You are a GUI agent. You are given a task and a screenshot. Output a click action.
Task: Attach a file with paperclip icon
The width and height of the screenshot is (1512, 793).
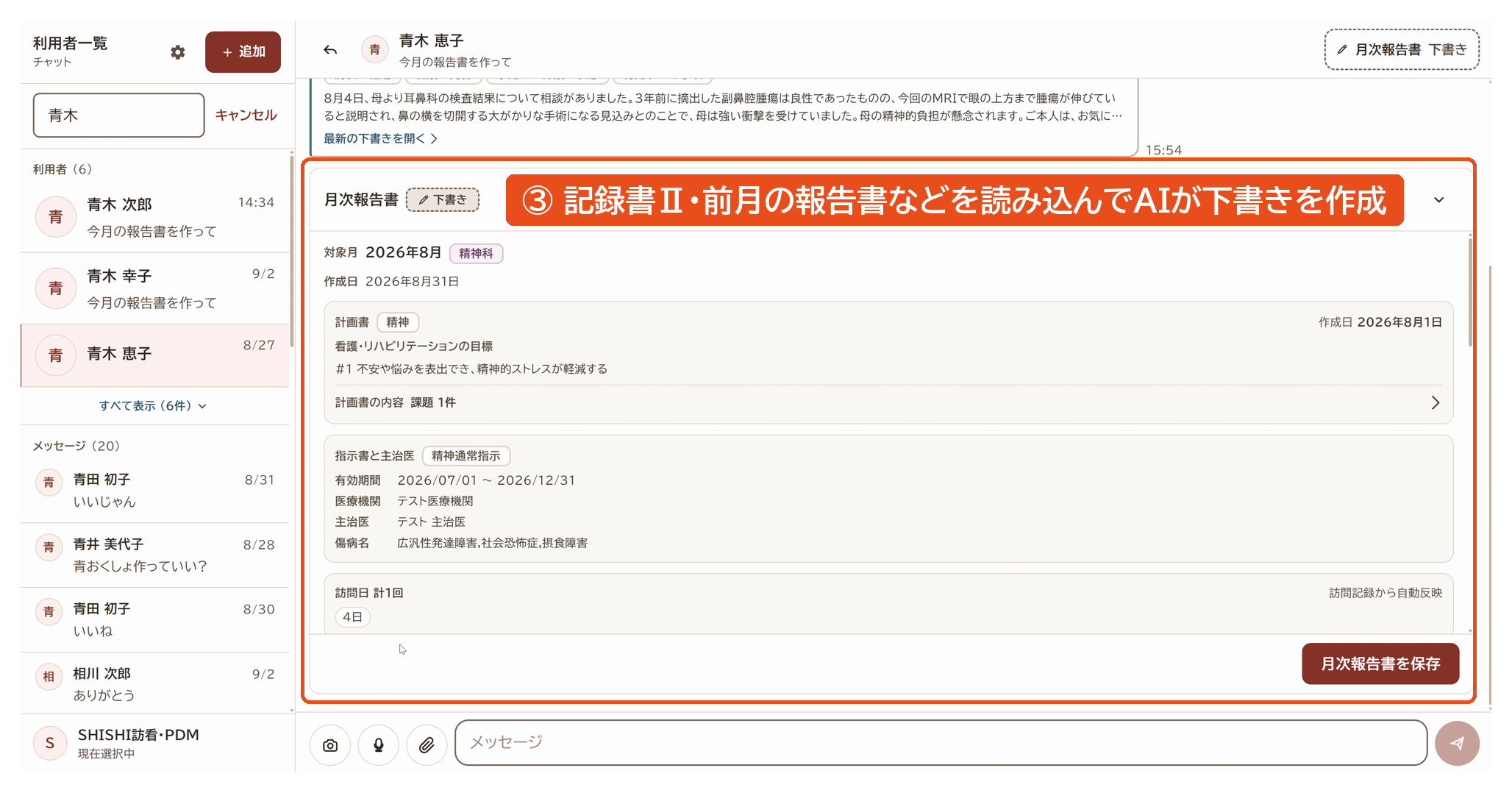(x=427, y=745)
